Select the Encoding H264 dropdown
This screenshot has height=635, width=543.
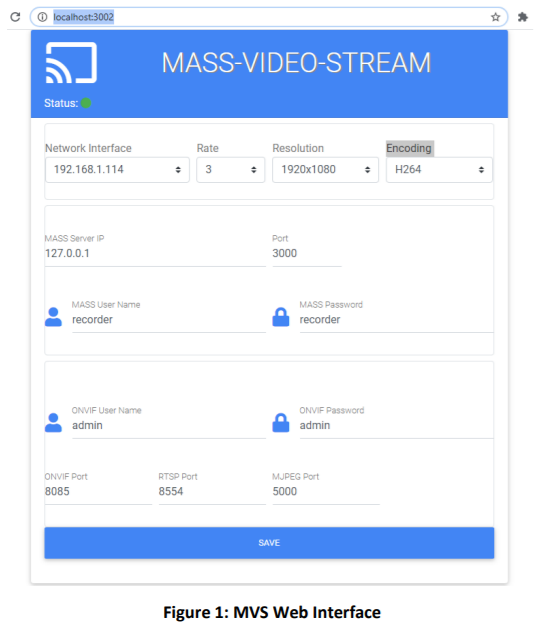pyautogui.click(x=439, y=170)
